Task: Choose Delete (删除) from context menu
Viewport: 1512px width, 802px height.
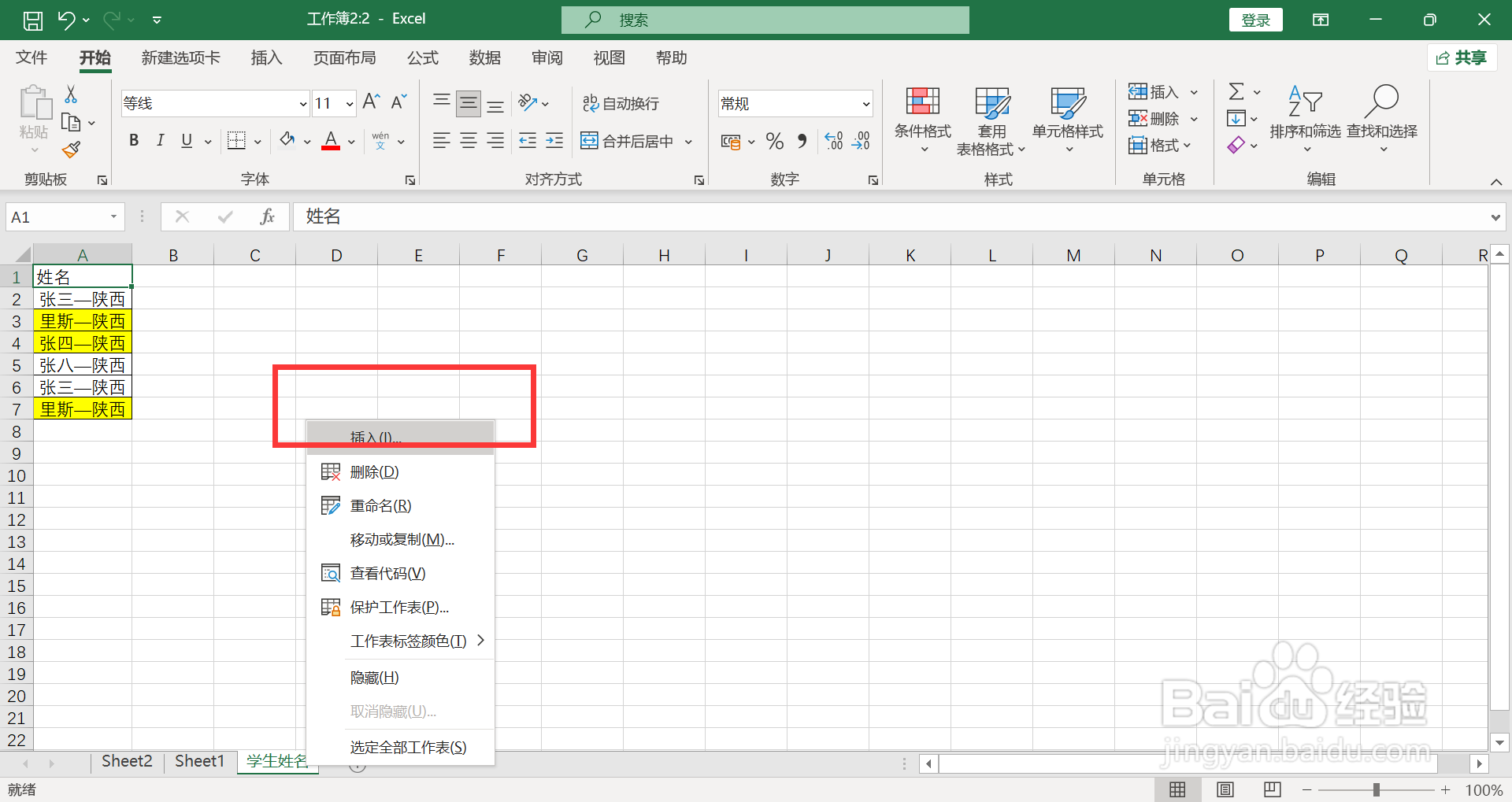Action: click(x=400, y=472)
